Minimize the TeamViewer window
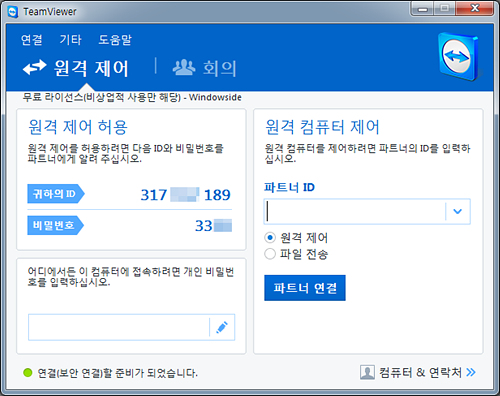Viewport: 500px width, 396px height. [423, 9]
